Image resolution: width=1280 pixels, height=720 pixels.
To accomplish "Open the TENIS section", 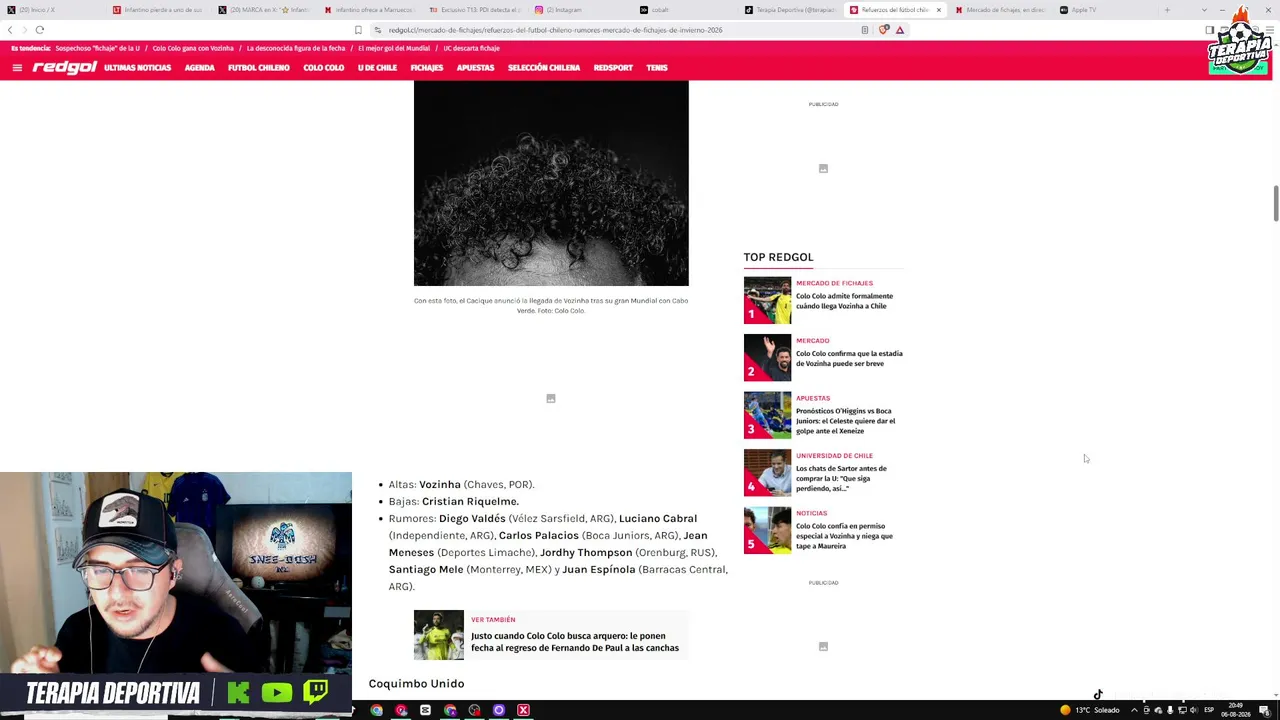I will pos(657,68).
